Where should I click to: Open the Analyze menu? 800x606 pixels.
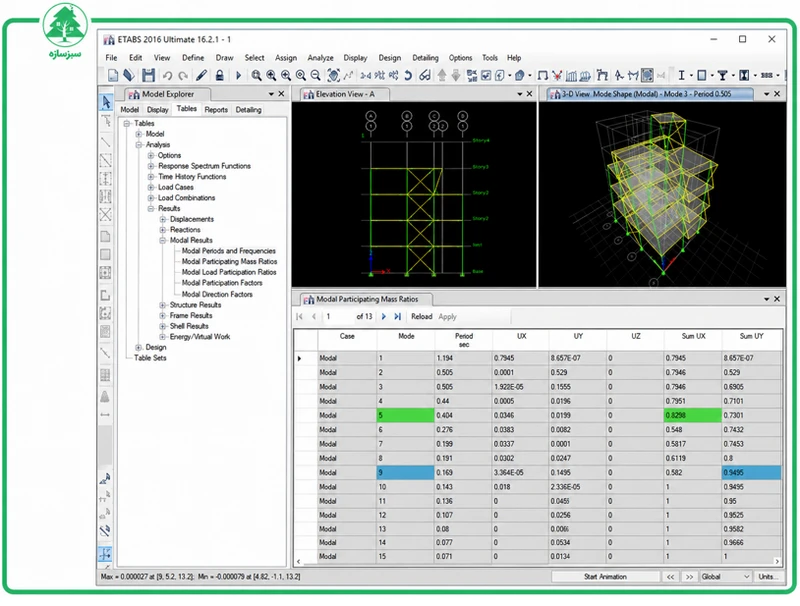(x=320, y=58)
